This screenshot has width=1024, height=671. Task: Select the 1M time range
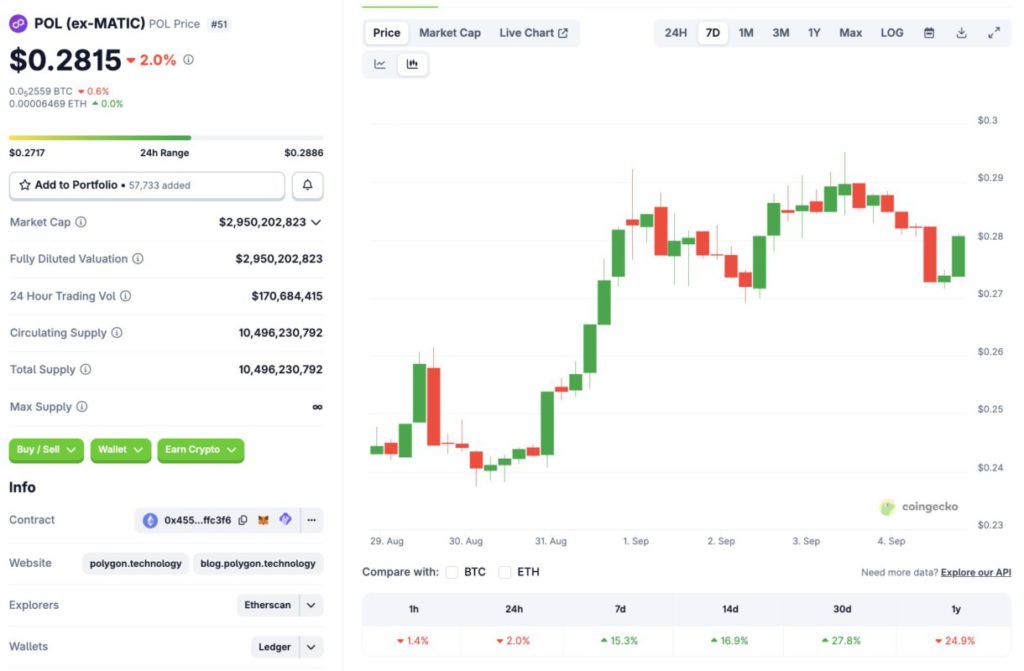pos(746,33)
